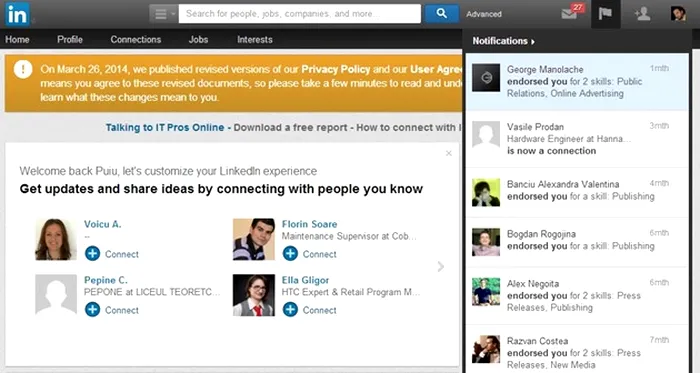Click Pepine C. placeholder avatar

(x=56, y=295)
